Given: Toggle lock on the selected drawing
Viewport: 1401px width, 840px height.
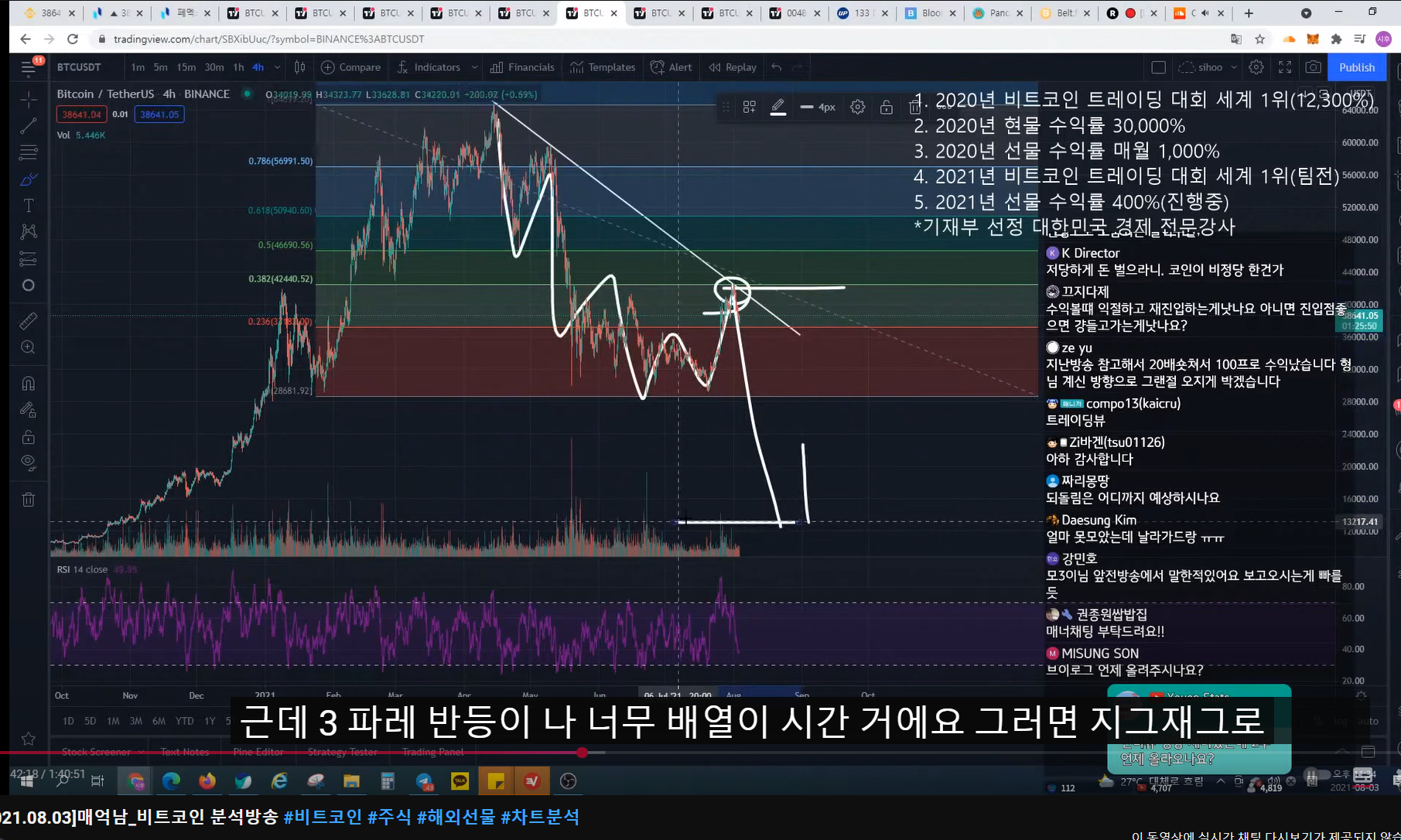Looking at the screenshot, I should [887, 108].
